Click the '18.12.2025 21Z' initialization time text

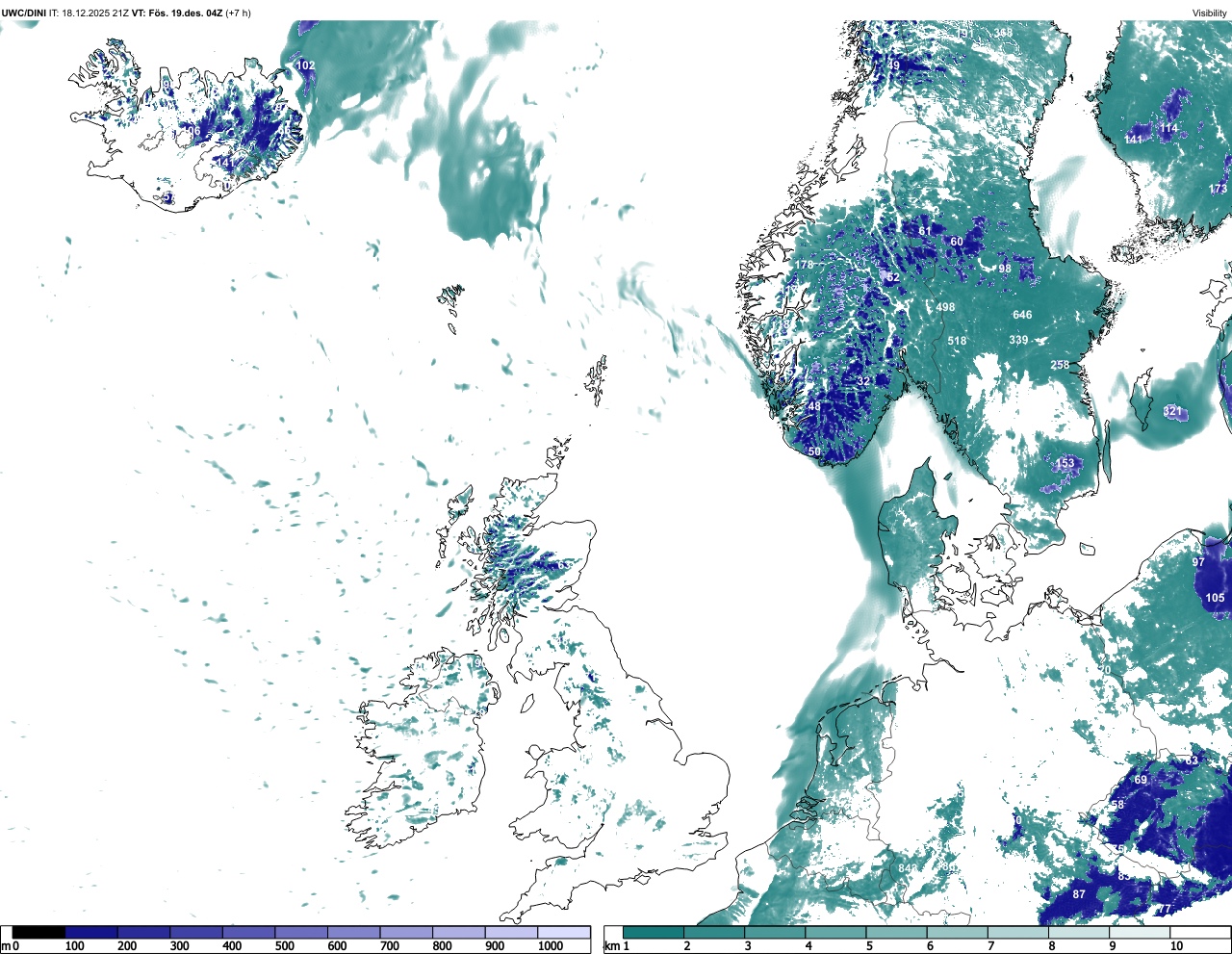(95, 13)
